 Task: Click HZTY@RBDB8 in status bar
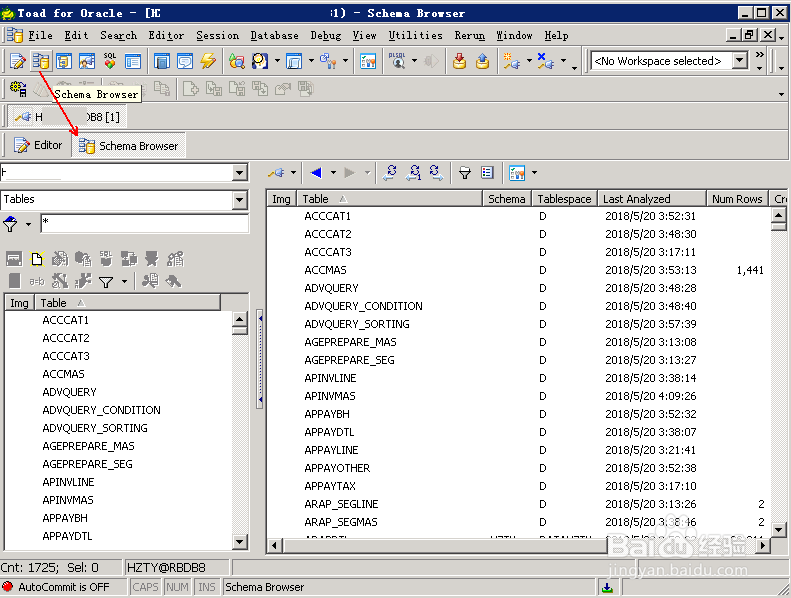(x=166, y=568)
